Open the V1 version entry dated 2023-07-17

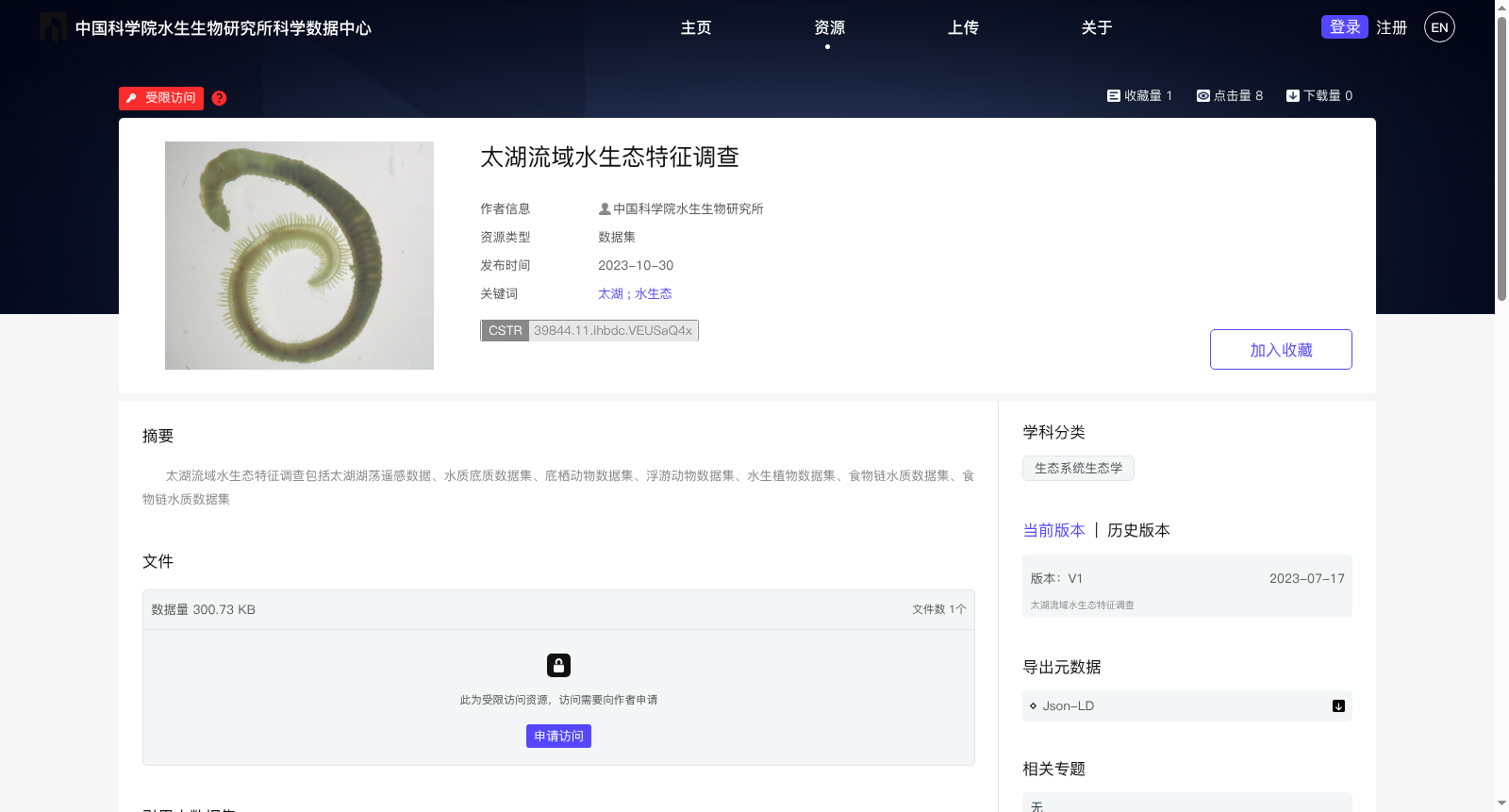(1187, 587)
